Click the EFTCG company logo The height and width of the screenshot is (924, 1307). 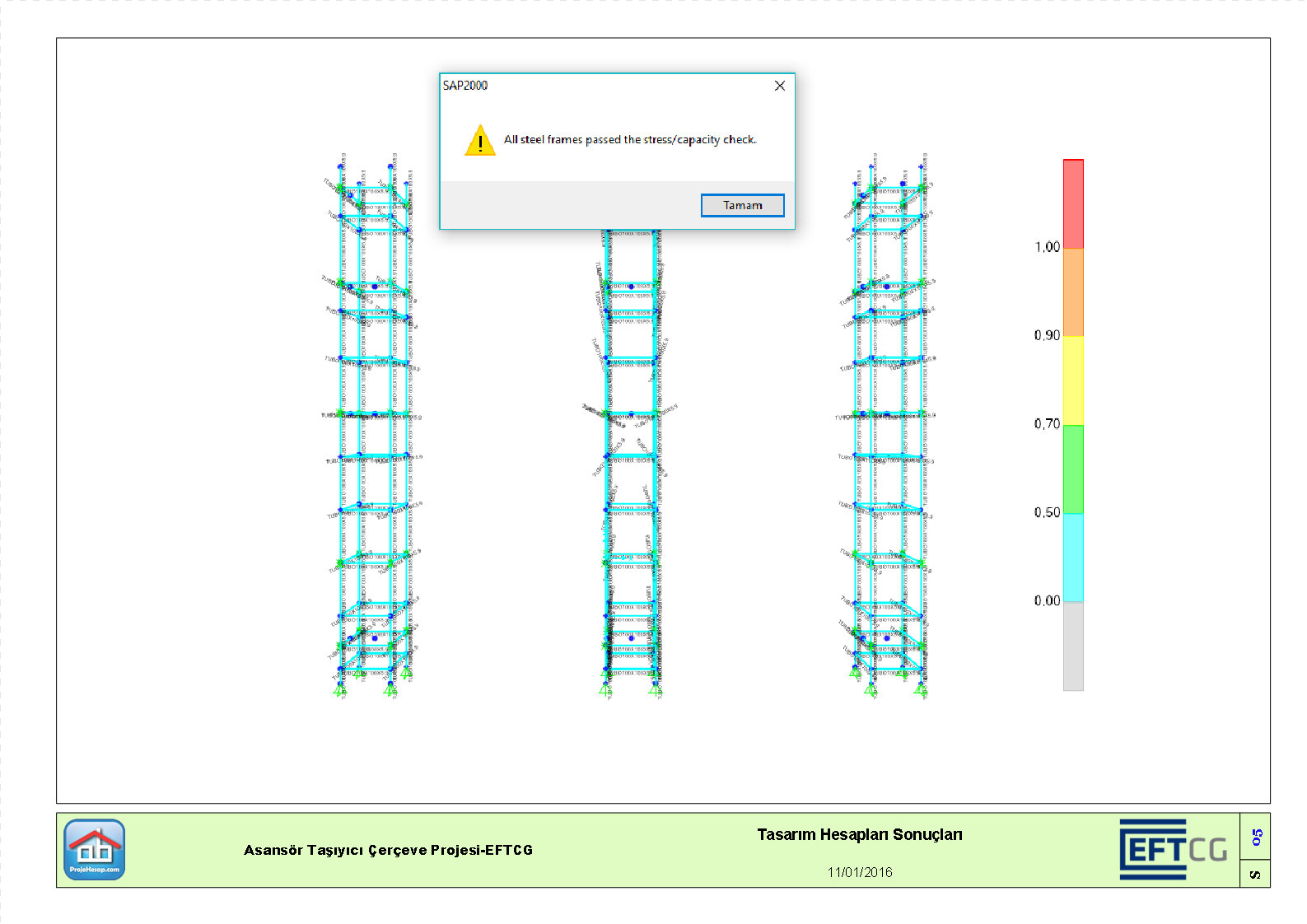point(1173,849)
